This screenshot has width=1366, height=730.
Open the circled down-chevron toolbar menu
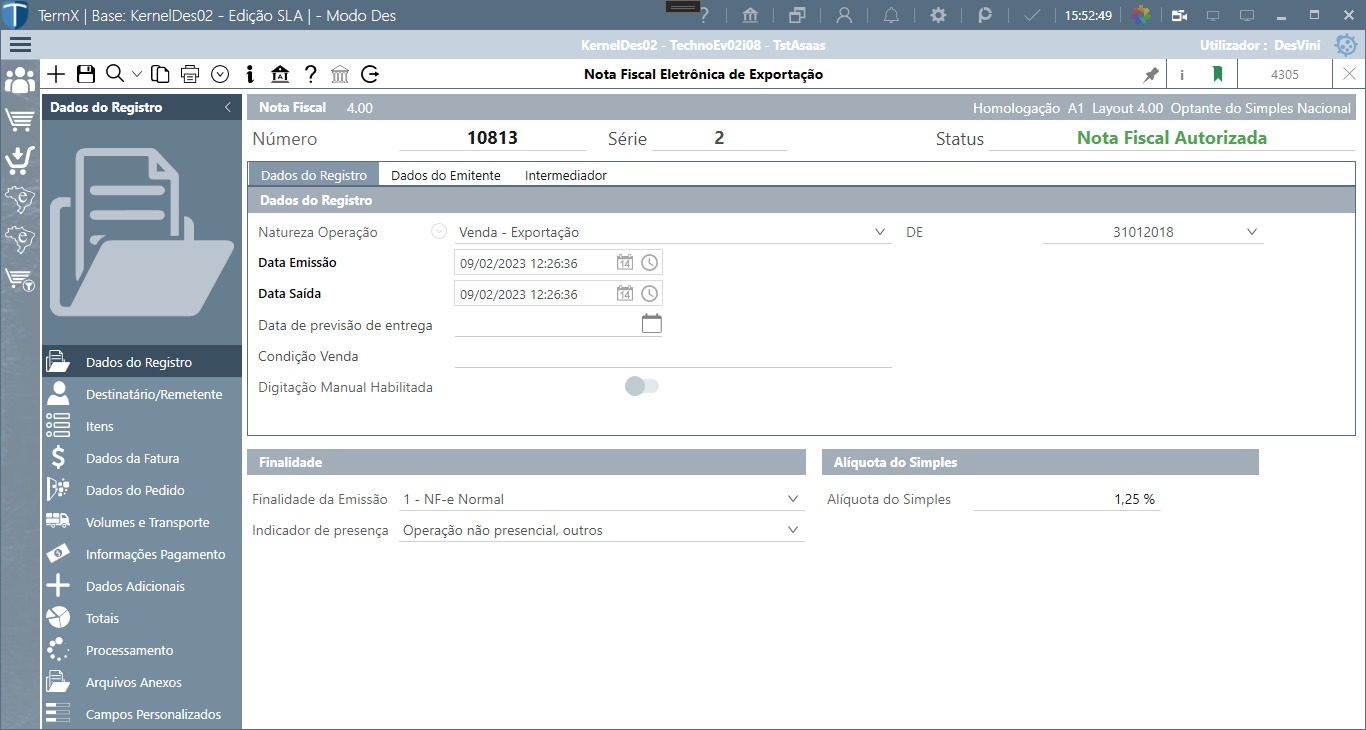pyautogui.click(x=220, y=74)
